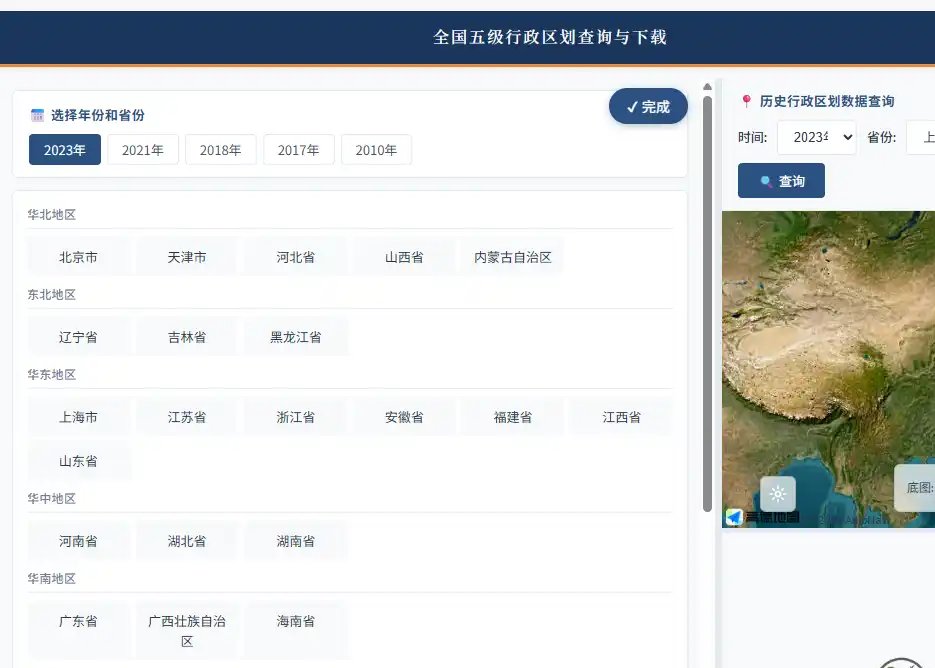Screen dimensions: 935x668
Task: Select the 2023年 year tab
Action: point(64,150)
